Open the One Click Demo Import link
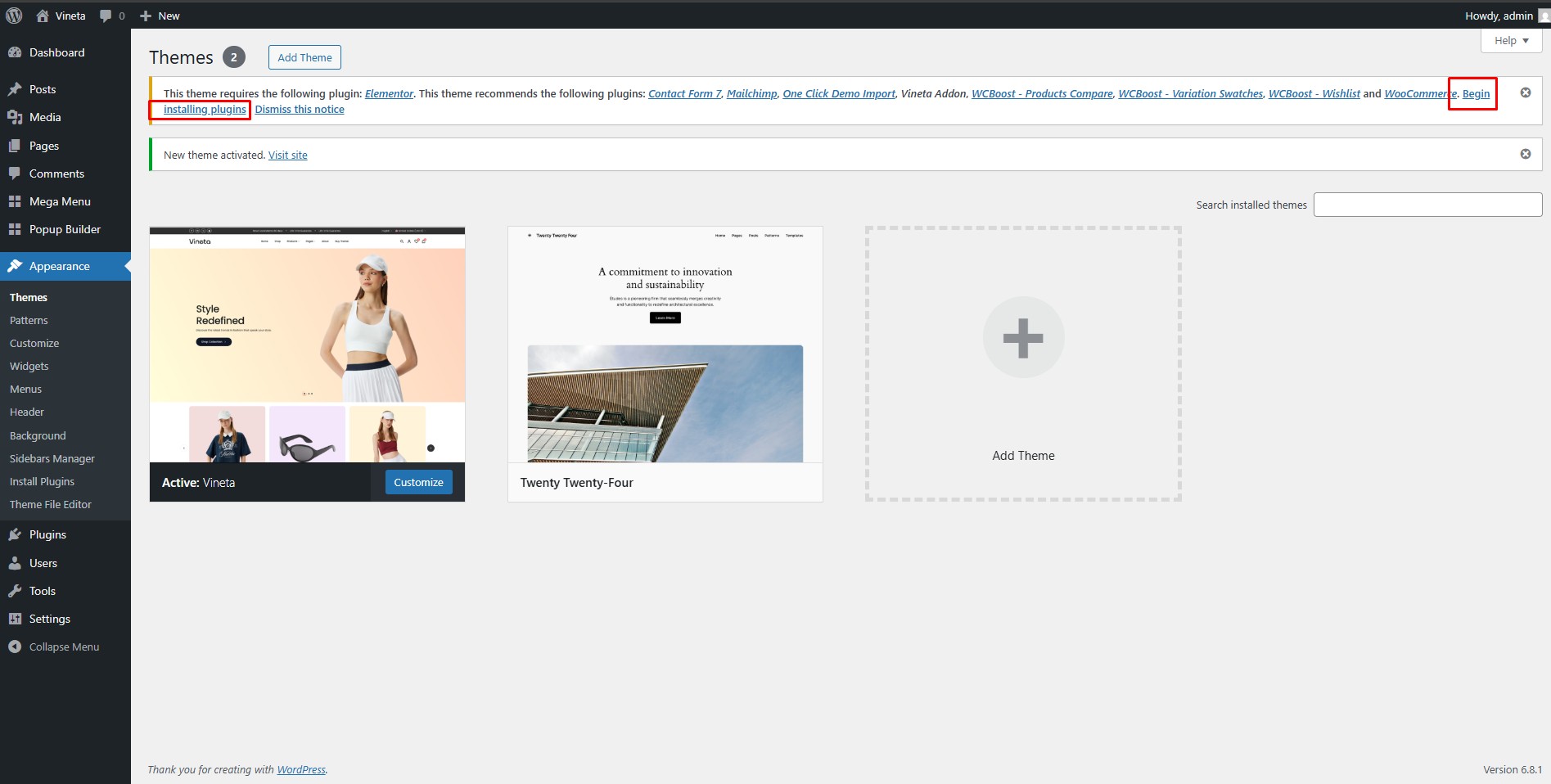1551x784 pixels. (839, 93)
